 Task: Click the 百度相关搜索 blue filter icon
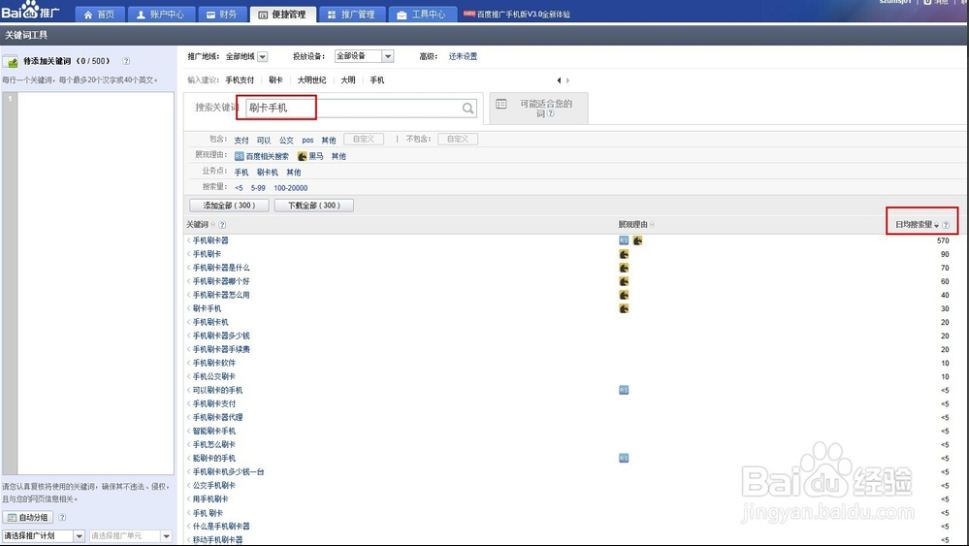click(x=239, y=156)
